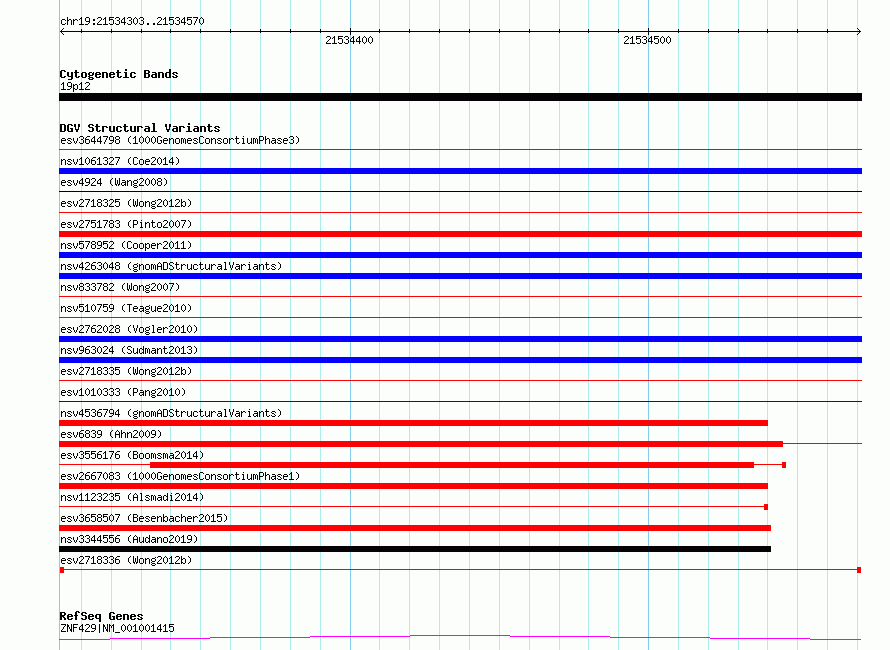The width and height of the screenshot is (890, 650).
Task: Select variant nsv1061327 (Coe2014) label
Action: 120,161
